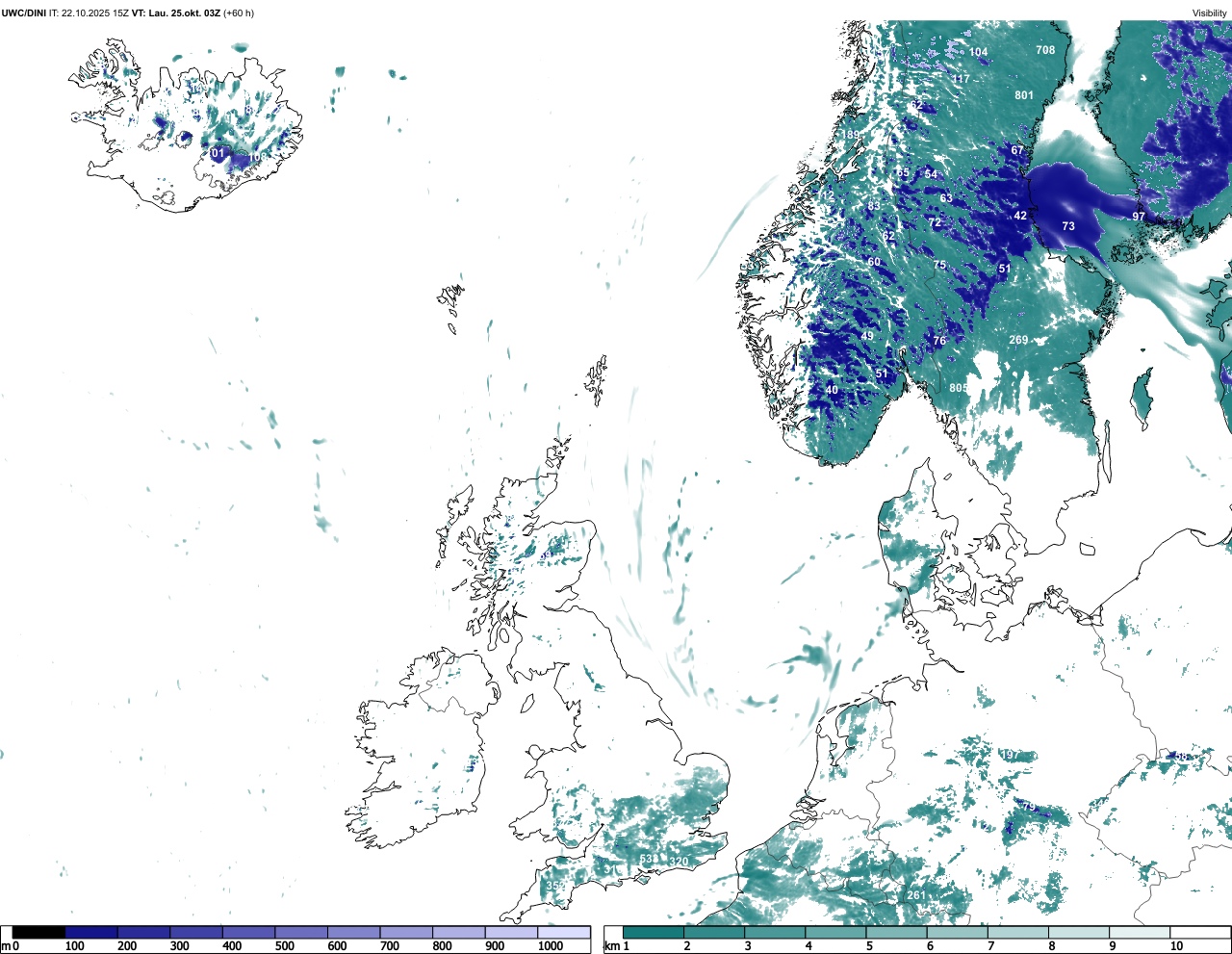
Task: Click the 'km' unit label on the legend
Action: point(611,946)
